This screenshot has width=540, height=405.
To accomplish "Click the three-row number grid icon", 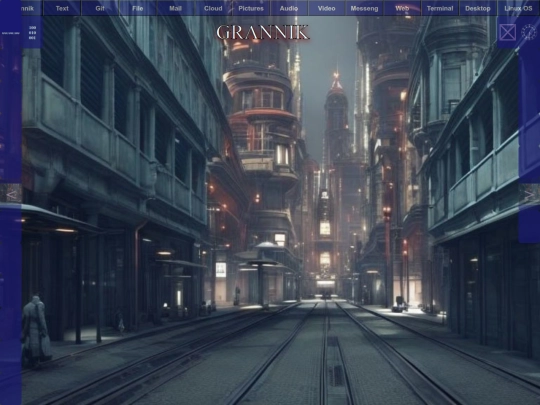I will click(32, 33).
